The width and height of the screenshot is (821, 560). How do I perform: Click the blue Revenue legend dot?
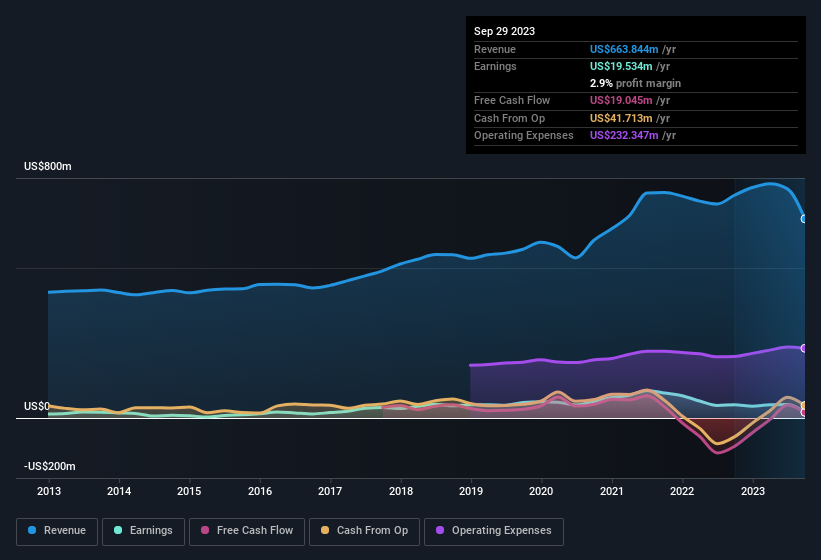click(33, 531)
